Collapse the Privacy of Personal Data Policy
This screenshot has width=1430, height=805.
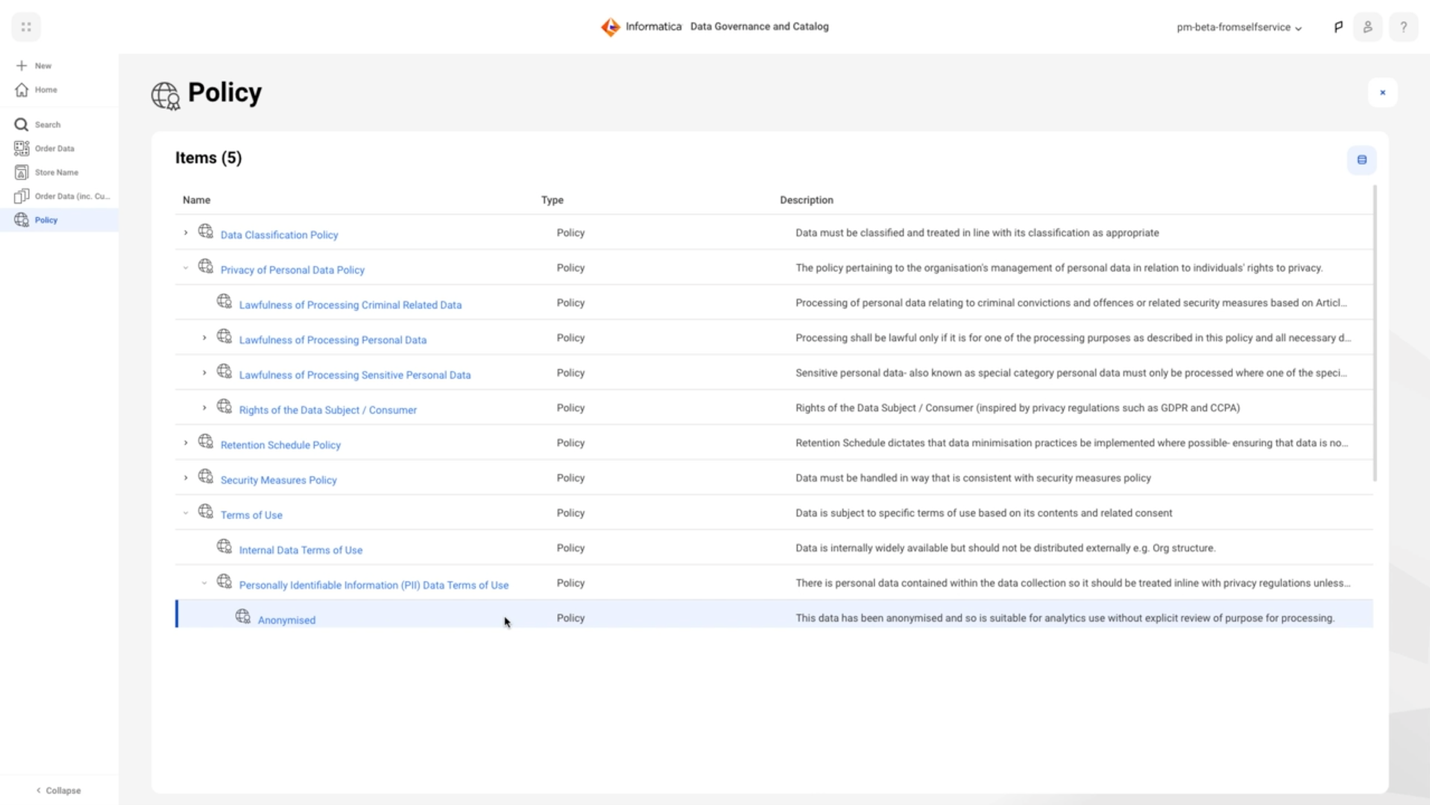(186, 268)
